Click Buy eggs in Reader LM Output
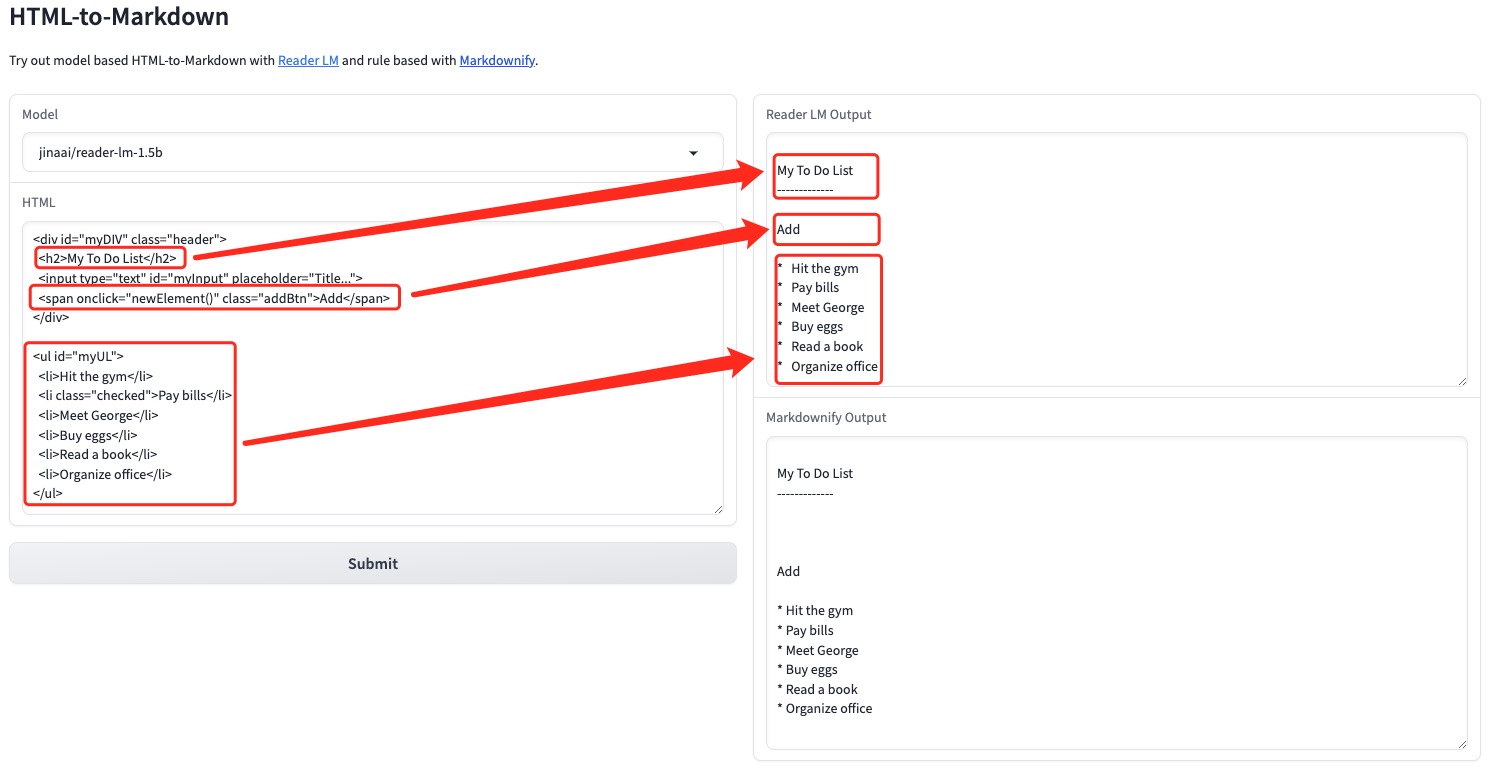The image size is (1492, 768). (817, 327)
